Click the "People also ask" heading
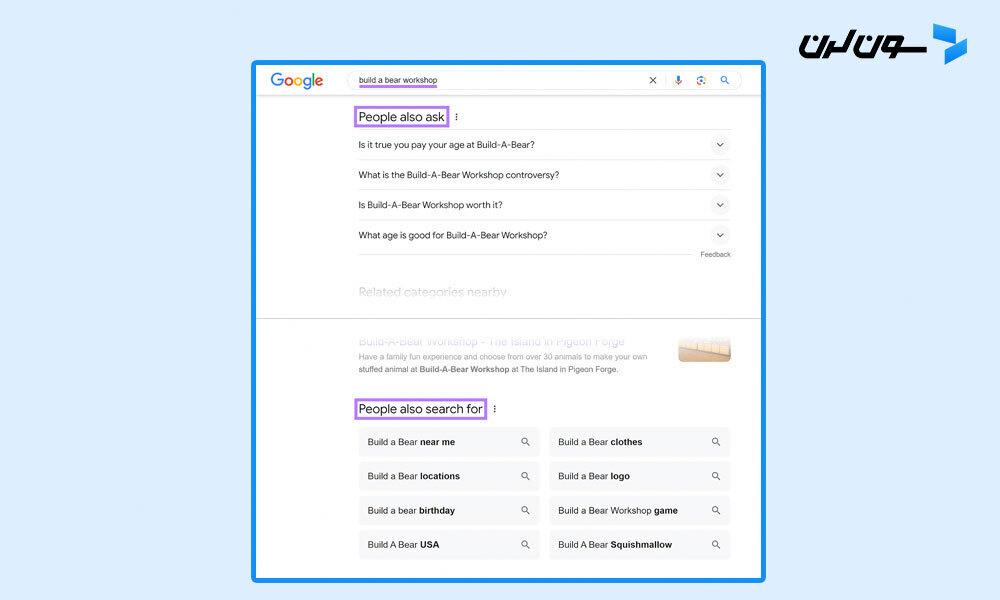 click(401, 117)
